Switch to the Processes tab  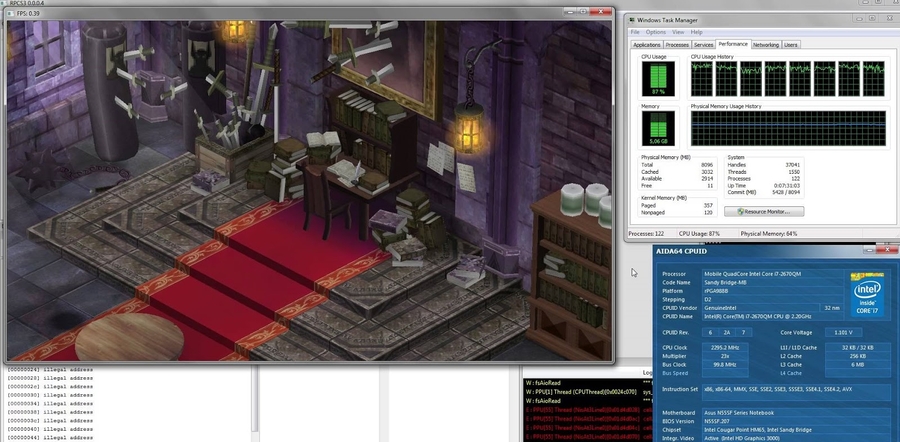(x=677, y=45)
